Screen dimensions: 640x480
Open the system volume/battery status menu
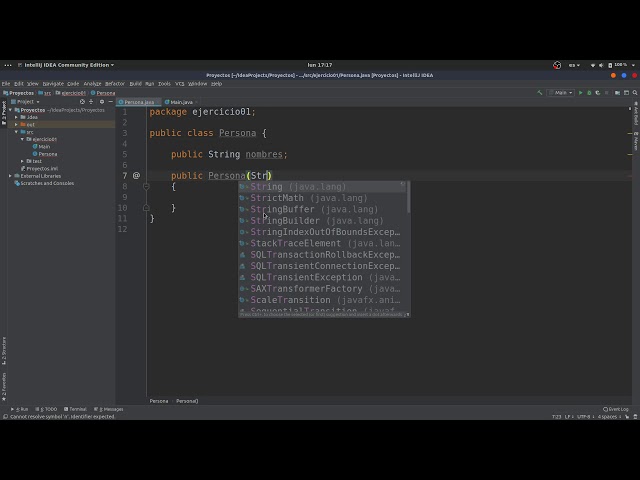[x=613, y=65]
